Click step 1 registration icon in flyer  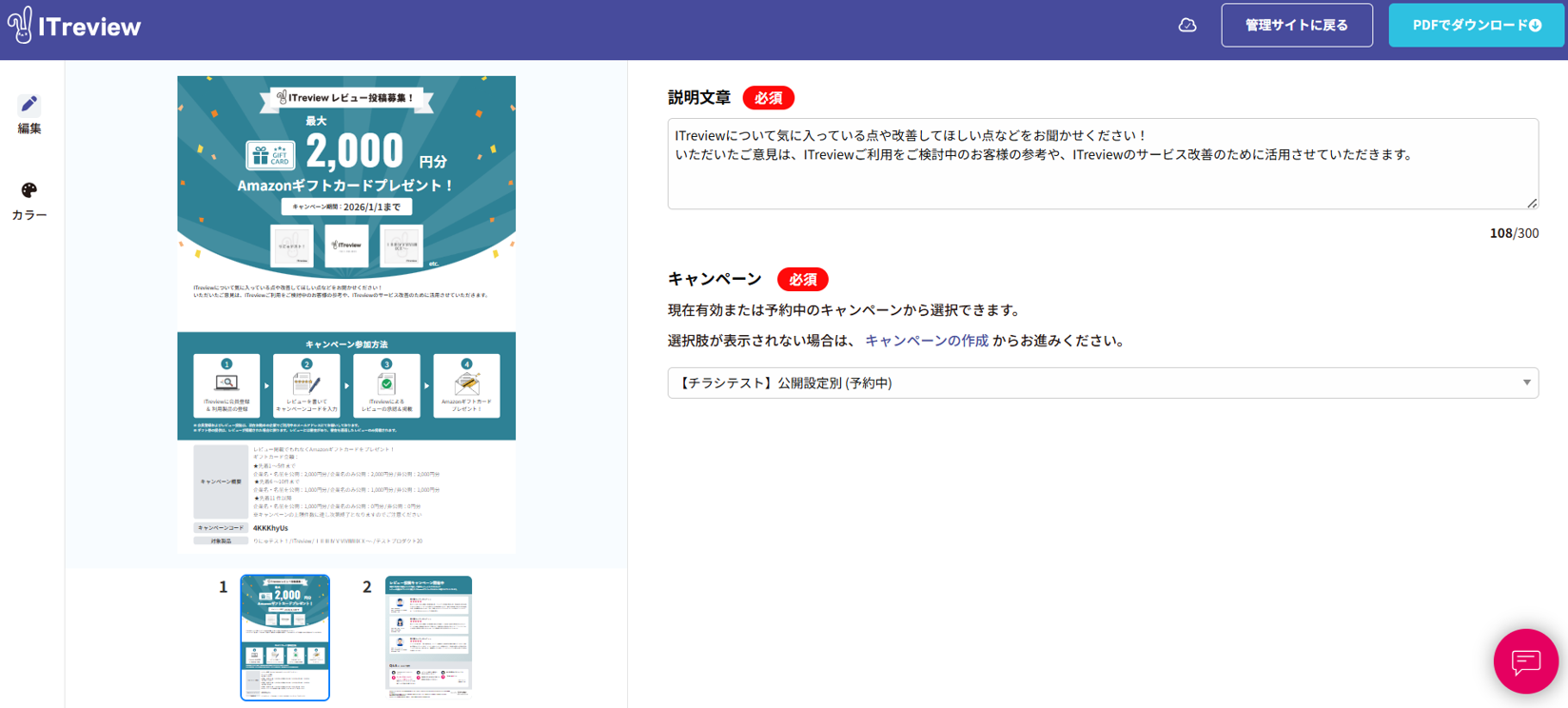coord(226,383)
